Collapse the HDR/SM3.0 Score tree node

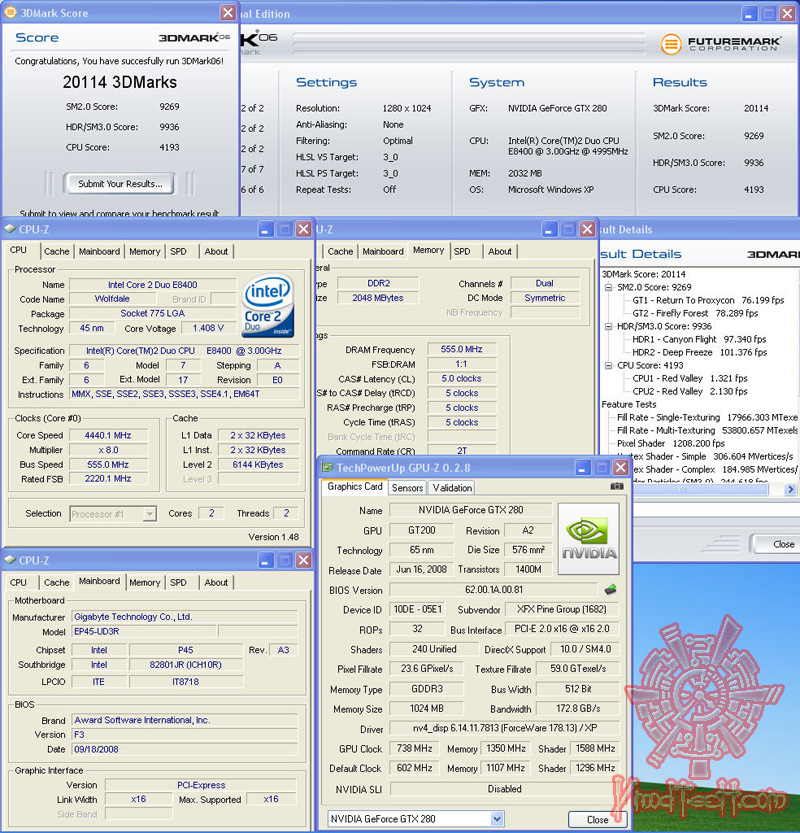[x=609, y=326]
